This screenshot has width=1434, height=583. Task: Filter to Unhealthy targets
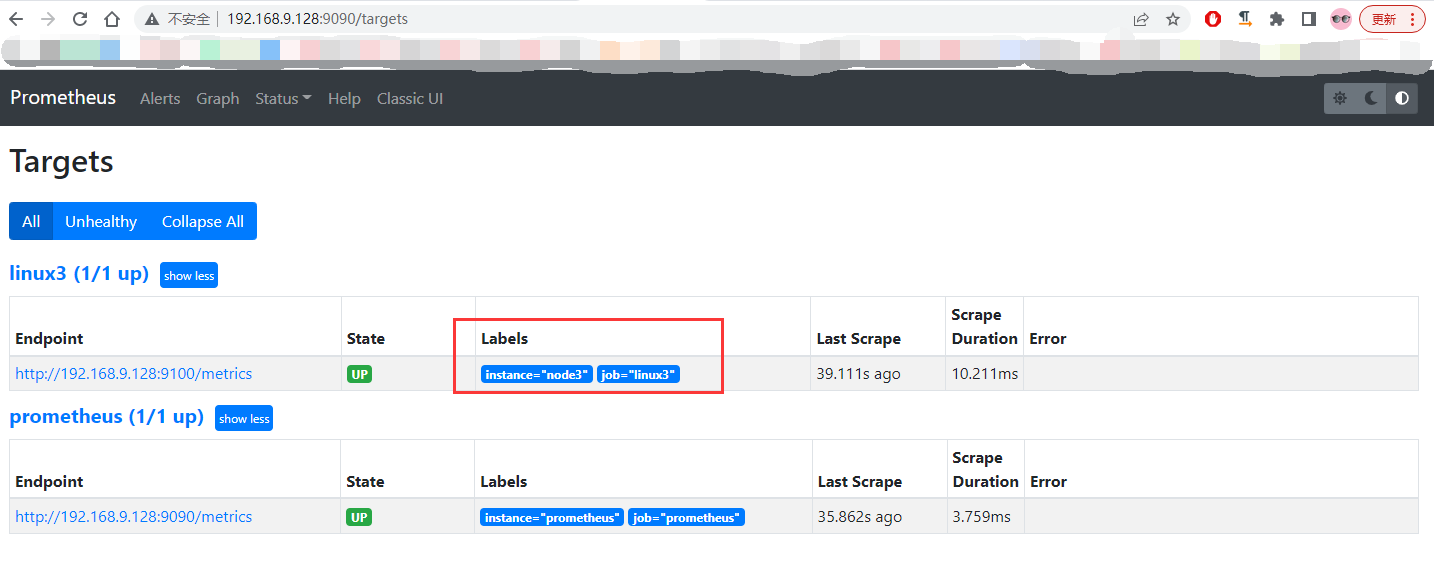click(x=101, y=221)
